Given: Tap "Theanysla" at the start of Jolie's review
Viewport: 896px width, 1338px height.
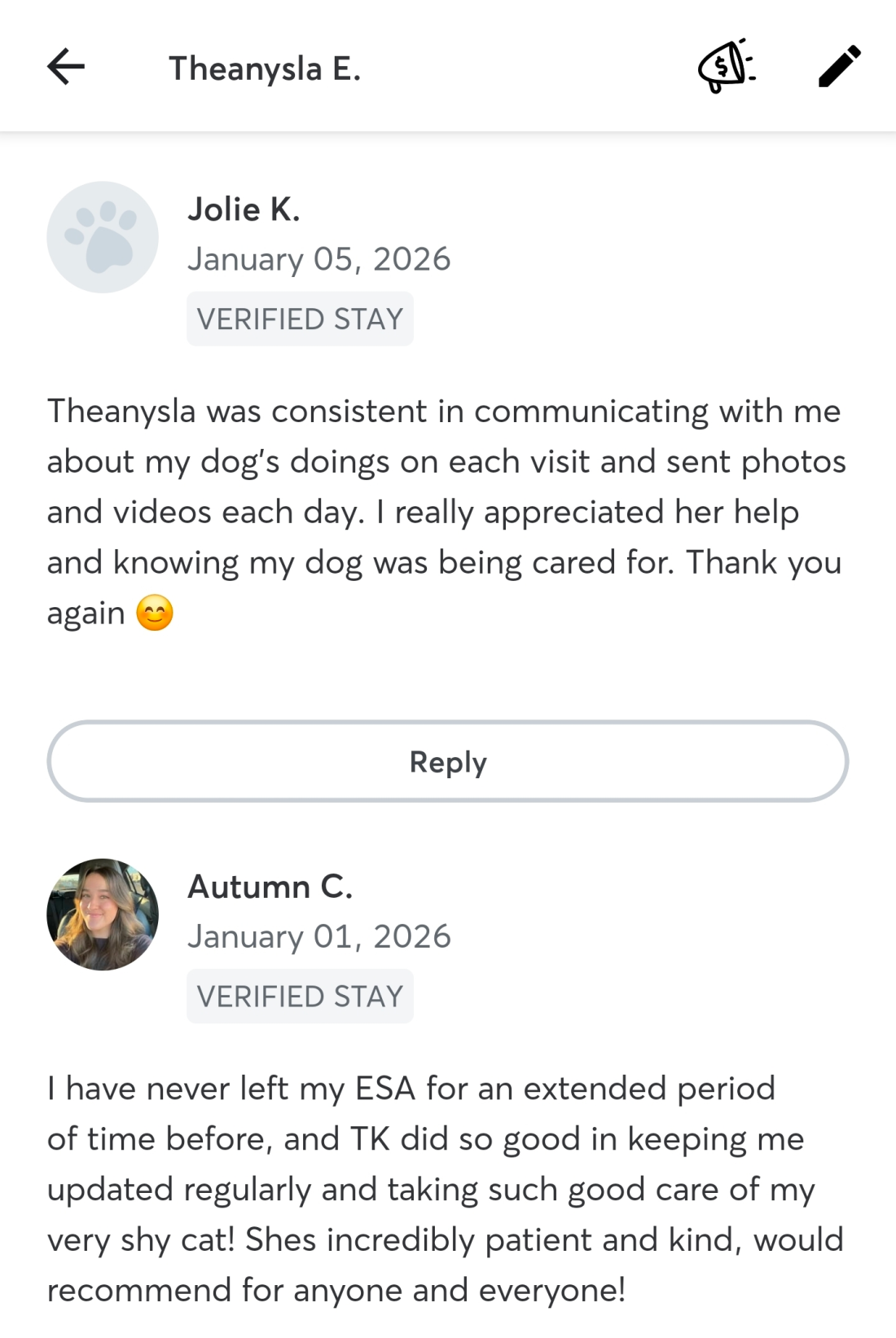Looking at the screenshot, I should pos(121,412).
